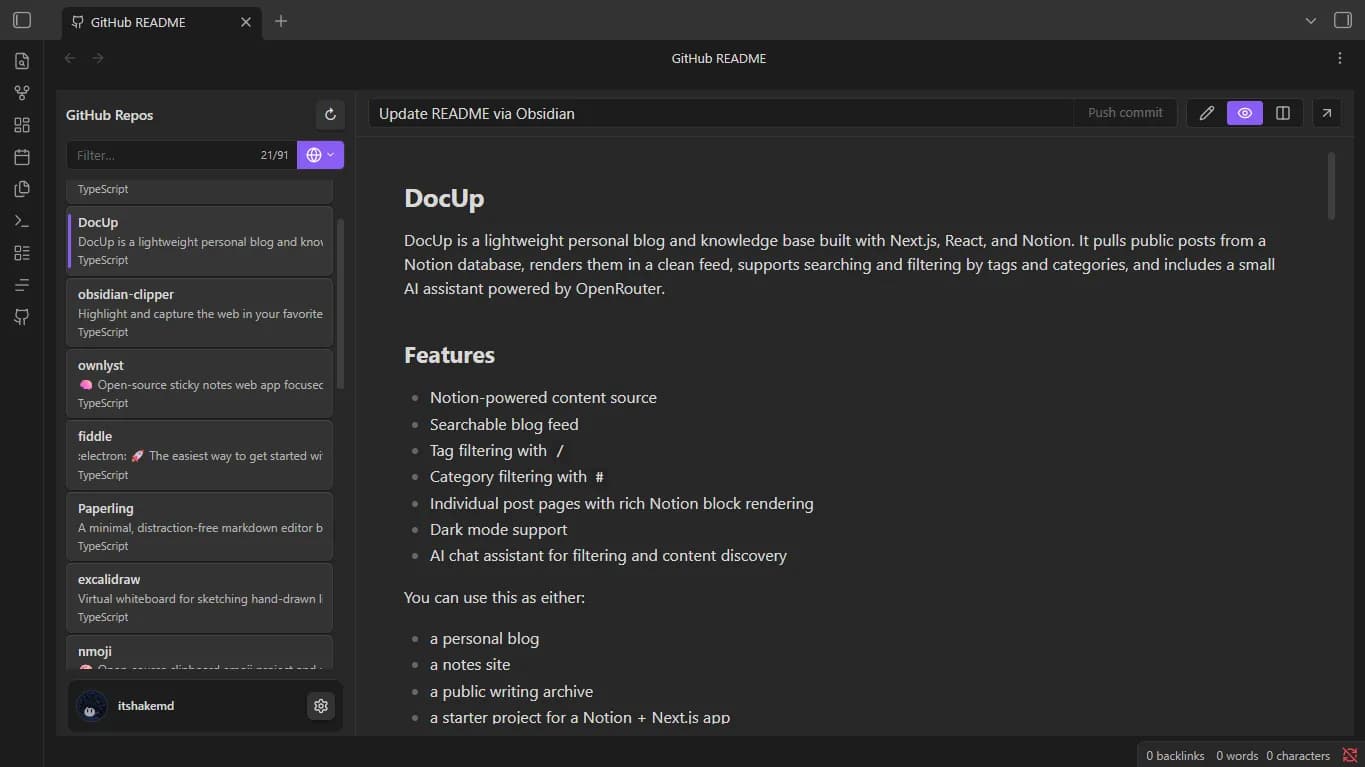Viewport: 1365px width, 767px height.
Task: Open the ownlyst repository
Action: tap(200, 383)
